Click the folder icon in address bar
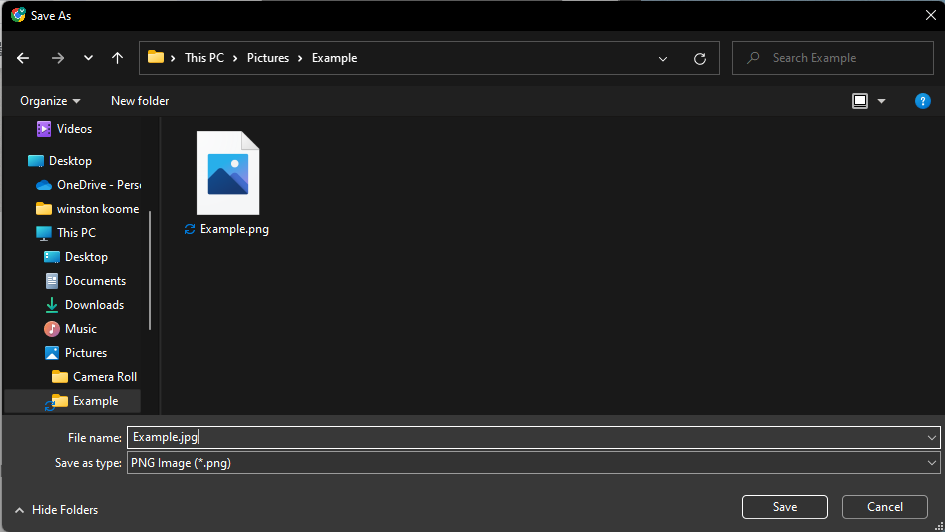Screen dimensions: 945x532 156,57
